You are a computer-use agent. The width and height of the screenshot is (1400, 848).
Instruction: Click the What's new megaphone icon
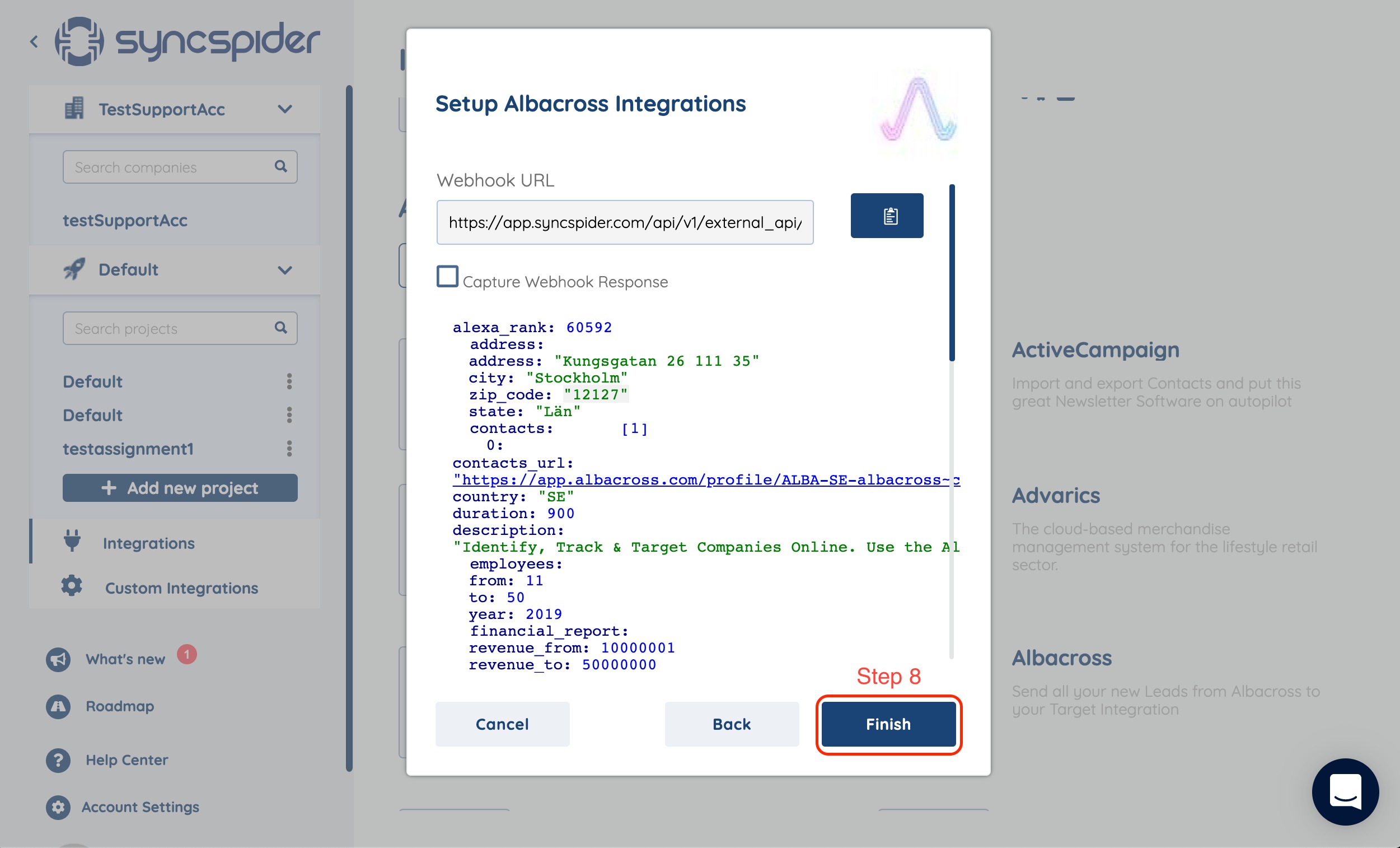[58, 659]
